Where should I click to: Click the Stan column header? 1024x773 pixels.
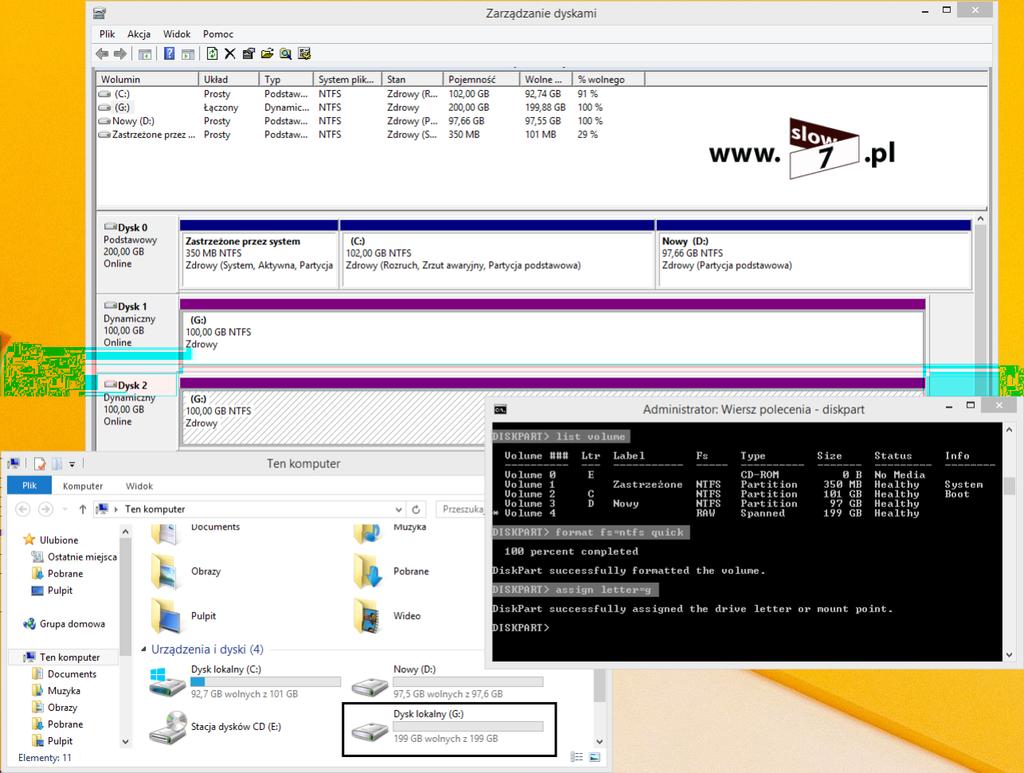412,79
